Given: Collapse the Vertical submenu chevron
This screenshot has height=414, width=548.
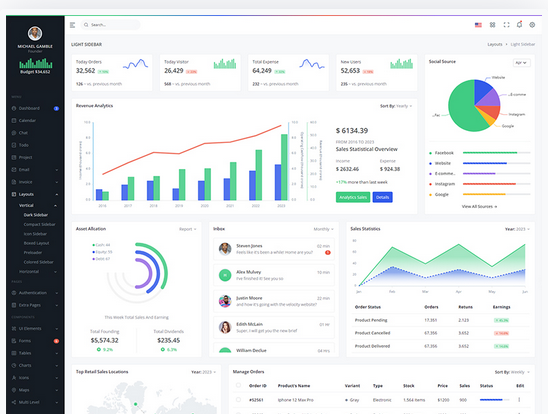Looking at the screenshot, I should coord(55,205).
